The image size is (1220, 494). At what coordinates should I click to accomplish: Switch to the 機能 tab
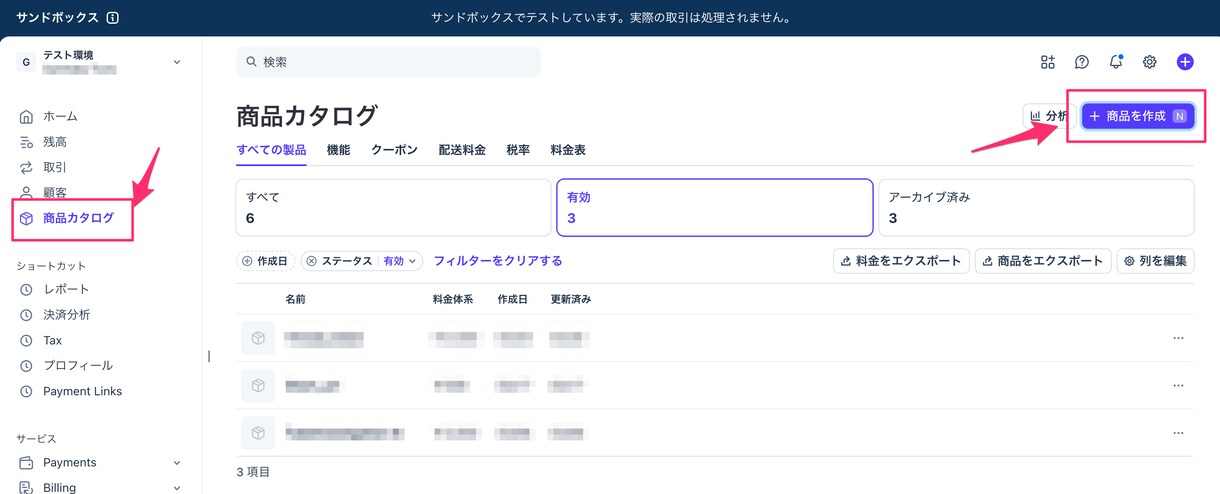coord(339,150)
